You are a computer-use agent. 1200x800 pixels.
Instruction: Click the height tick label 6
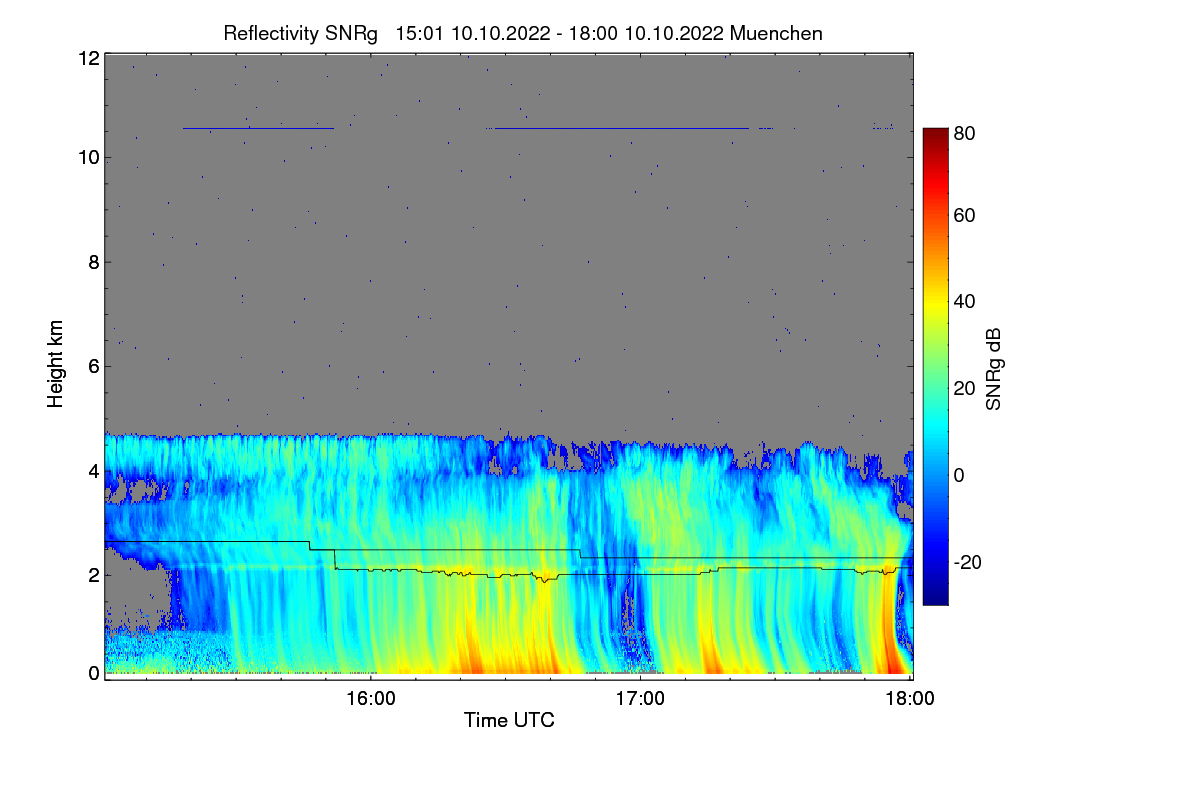click(93, 366)
